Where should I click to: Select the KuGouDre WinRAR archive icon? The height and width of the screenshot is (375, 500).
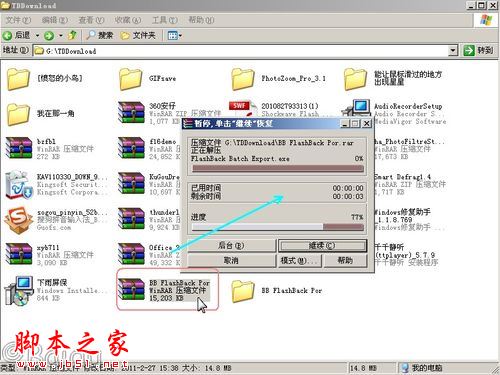[131, 183]
